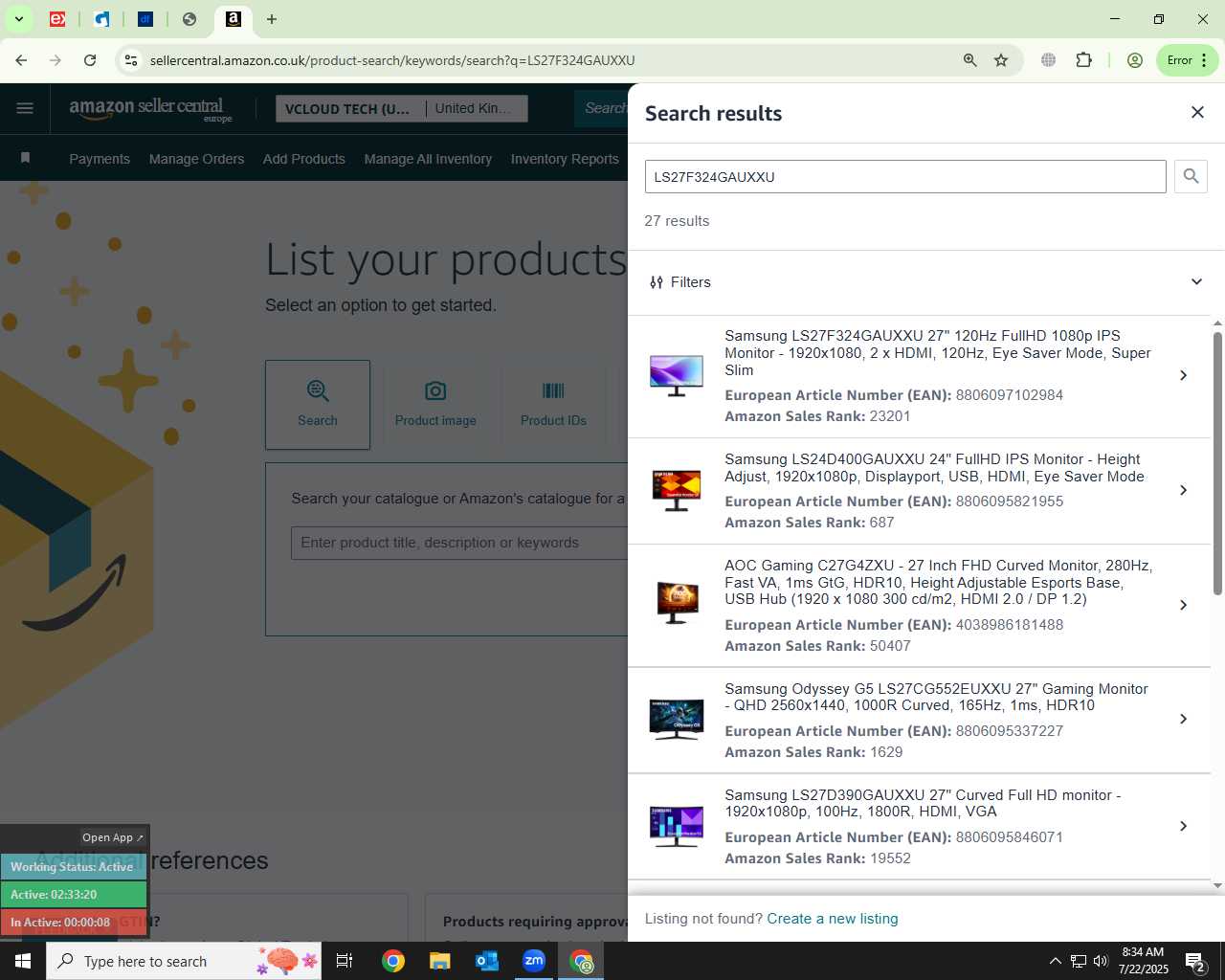Click the Open App button in tracker widget

click(113, 837)
